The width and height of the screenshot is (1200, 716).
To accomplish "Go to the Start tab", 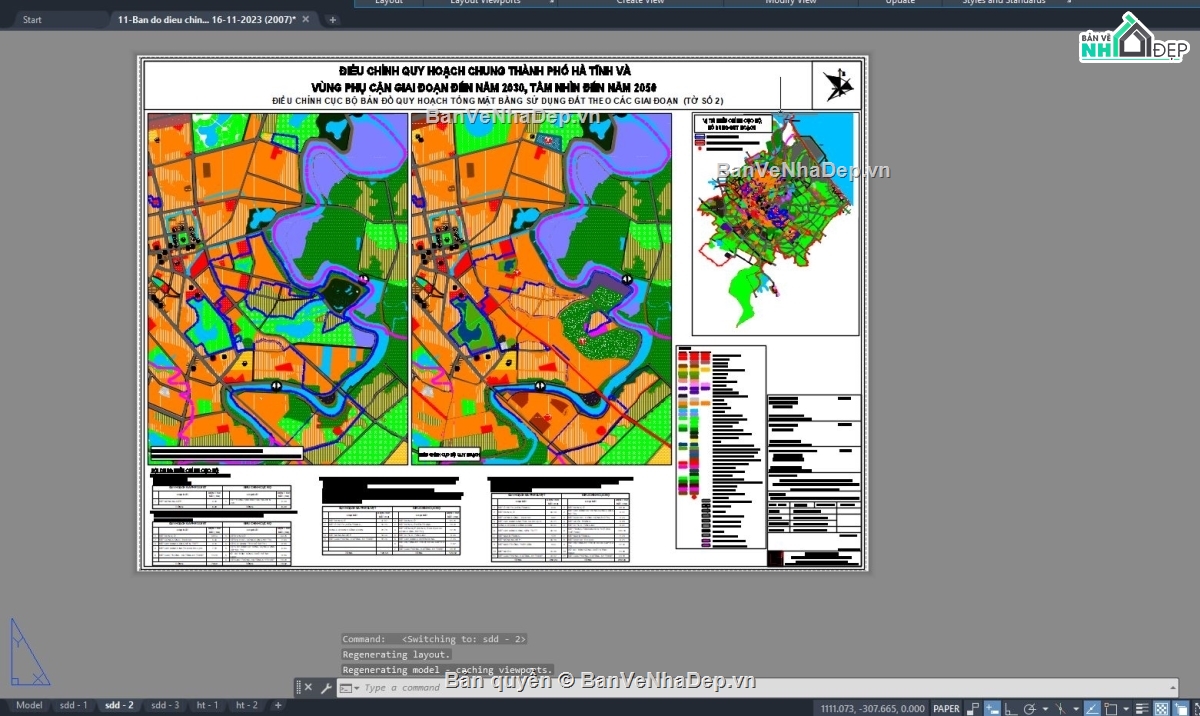I will [32, 19].
